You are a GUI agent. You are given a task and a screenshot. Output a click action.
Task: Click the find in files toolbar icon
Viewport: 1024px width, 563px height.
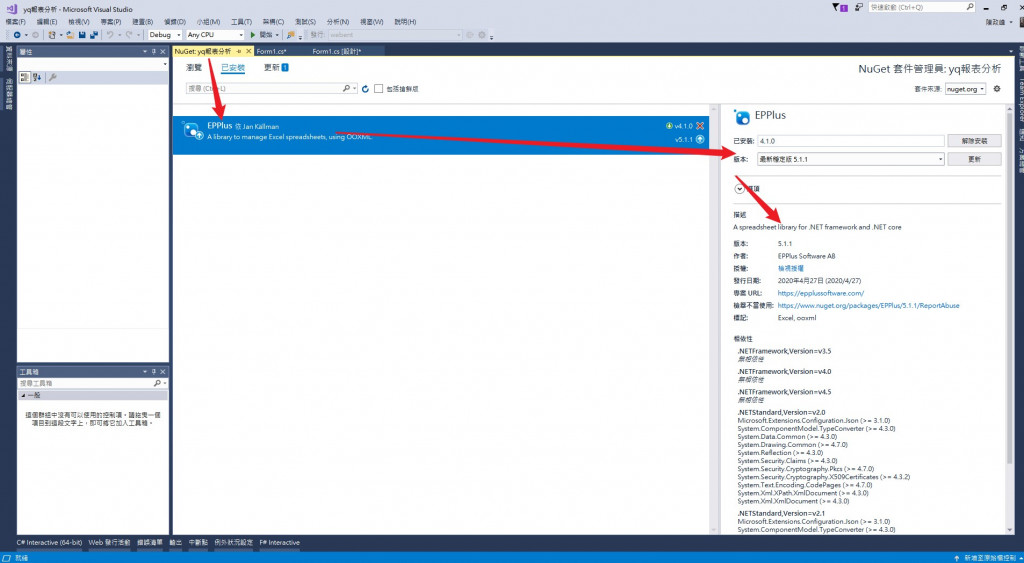[x=291, y=35]
